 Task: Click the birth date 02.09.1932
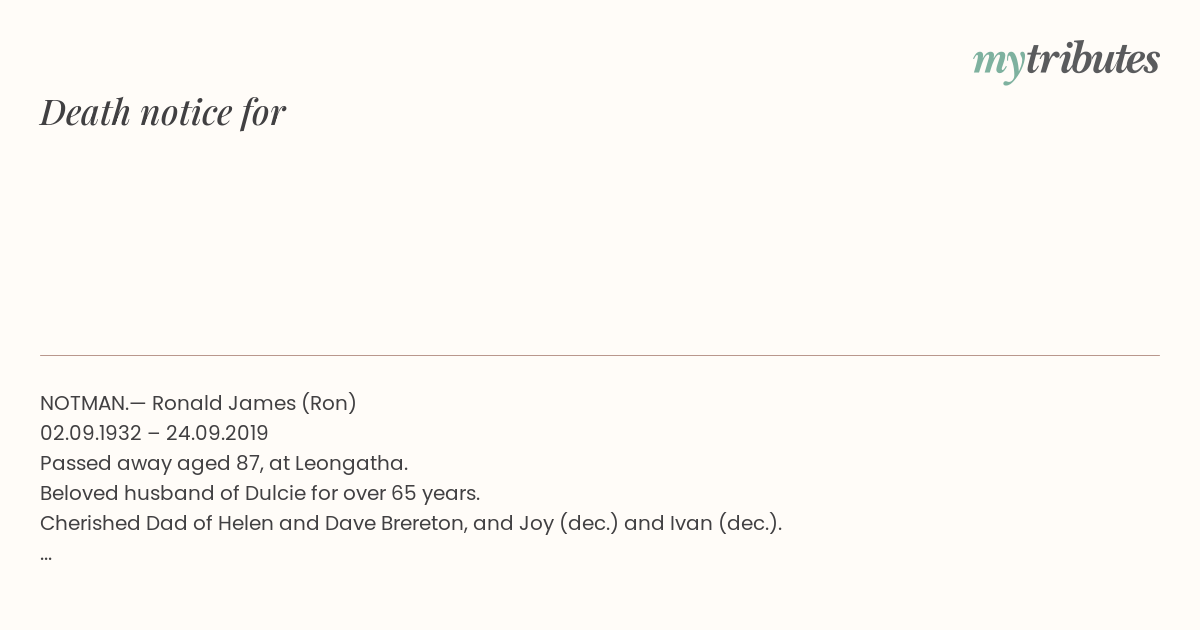point(91,433)
